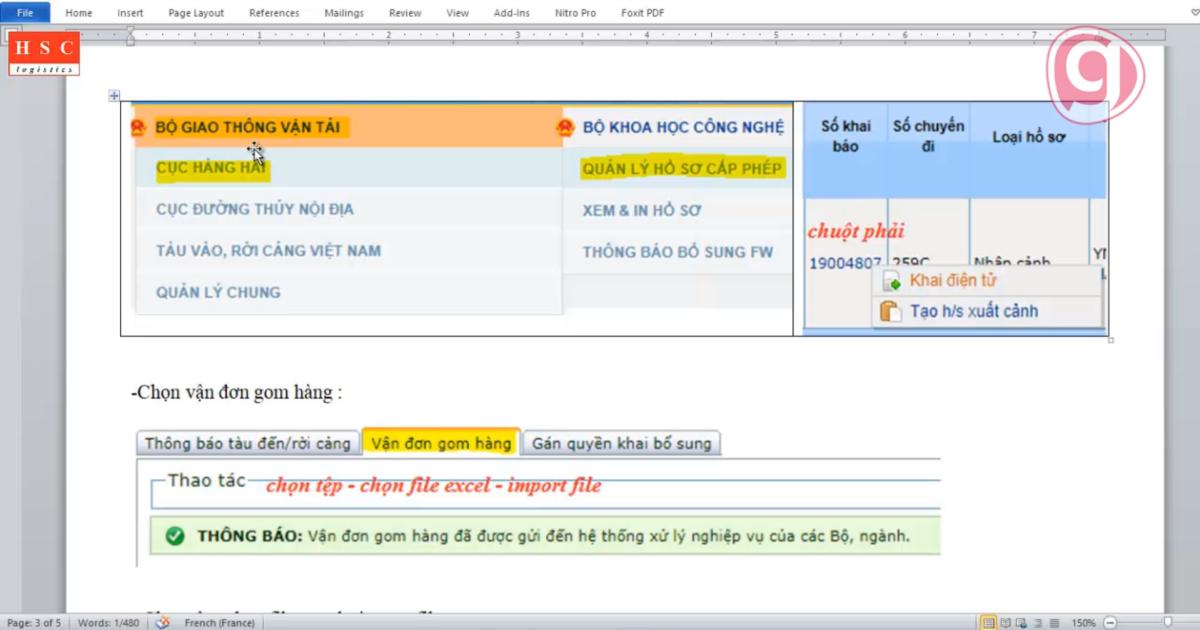The height and width of the screenshot is (630, 1200).
Task: Click the proofing errors status icon
Action: pos(162,622)
